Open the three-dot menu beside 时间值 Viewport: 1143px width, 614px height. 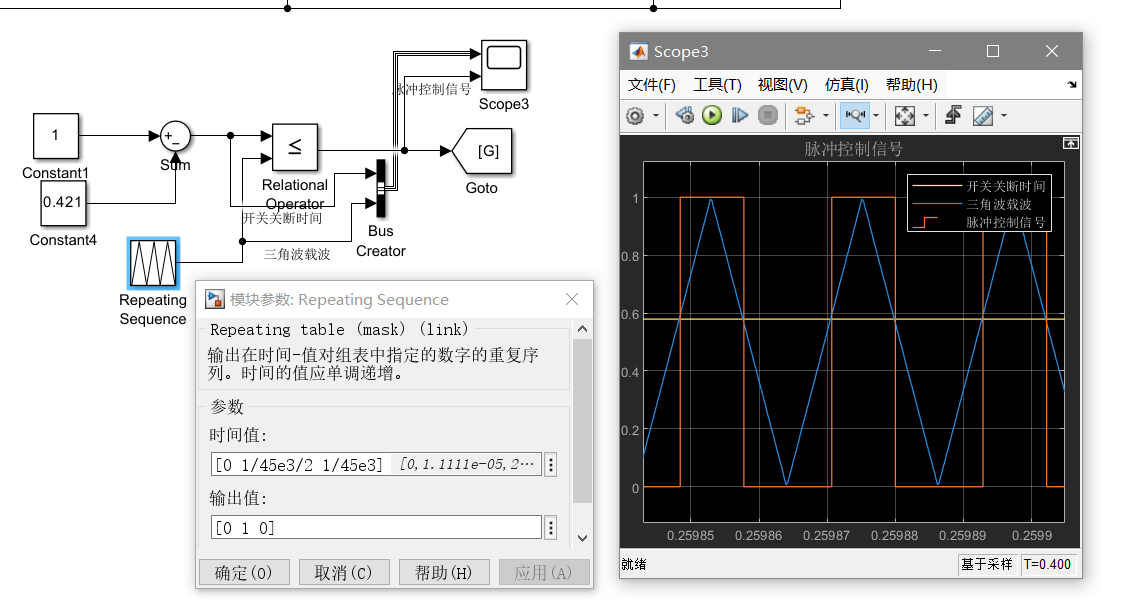(551, 465)
